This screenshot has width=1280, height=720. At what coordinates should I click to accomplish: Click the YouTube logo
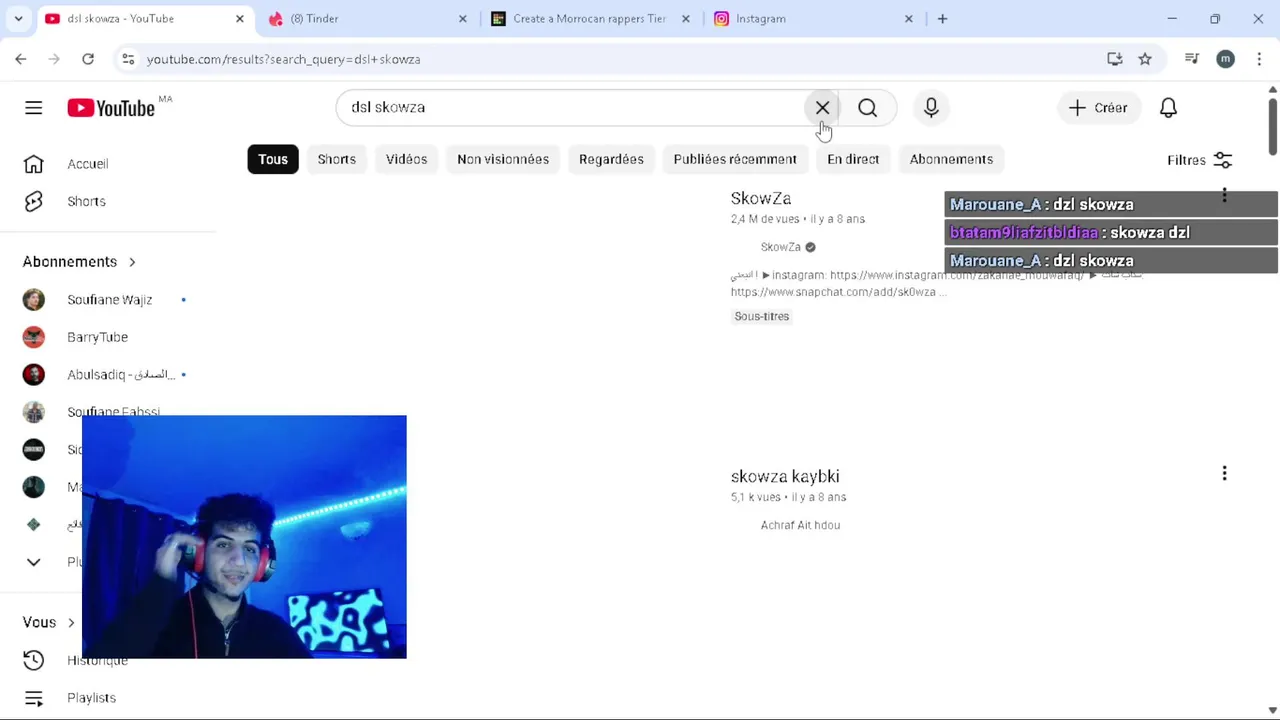click(x=111, y=108)
